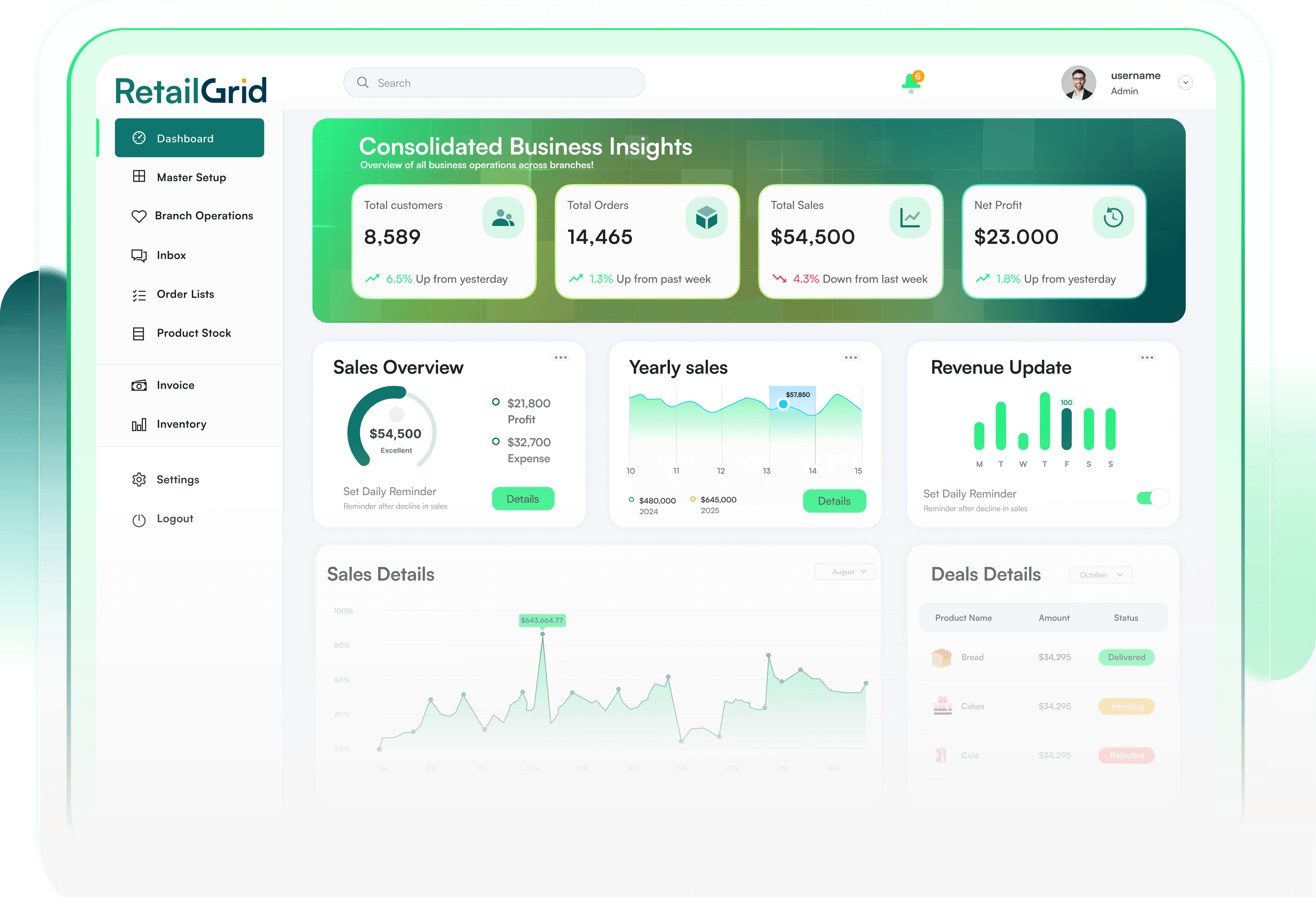Click Details button in Yearly sales
The height and width of the screenshot is (897, 1316).
(x=834, y=501)
